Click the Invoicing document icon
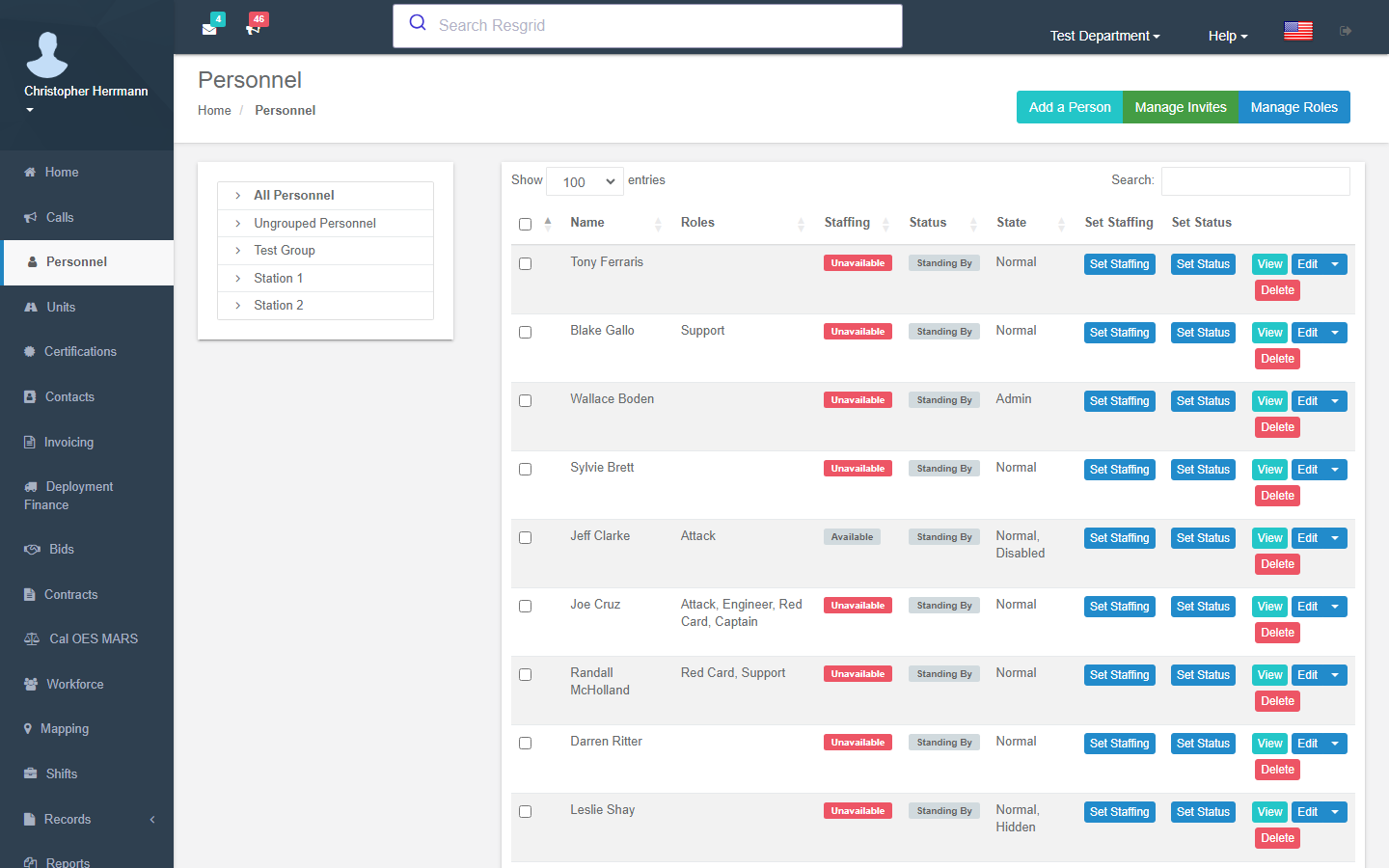1389x868 pixels. pos(29,442)
